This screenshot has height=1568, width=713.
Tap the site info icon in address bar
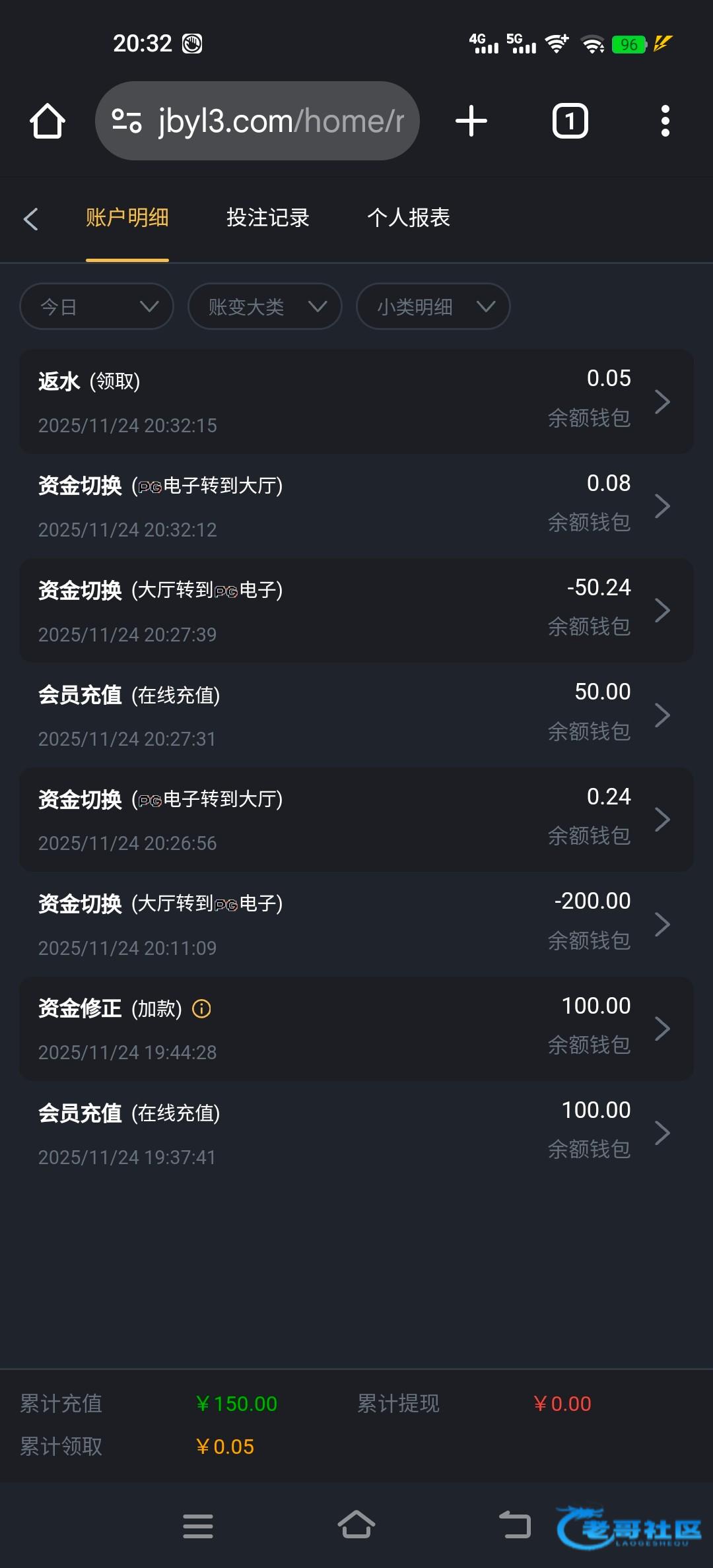127,121
